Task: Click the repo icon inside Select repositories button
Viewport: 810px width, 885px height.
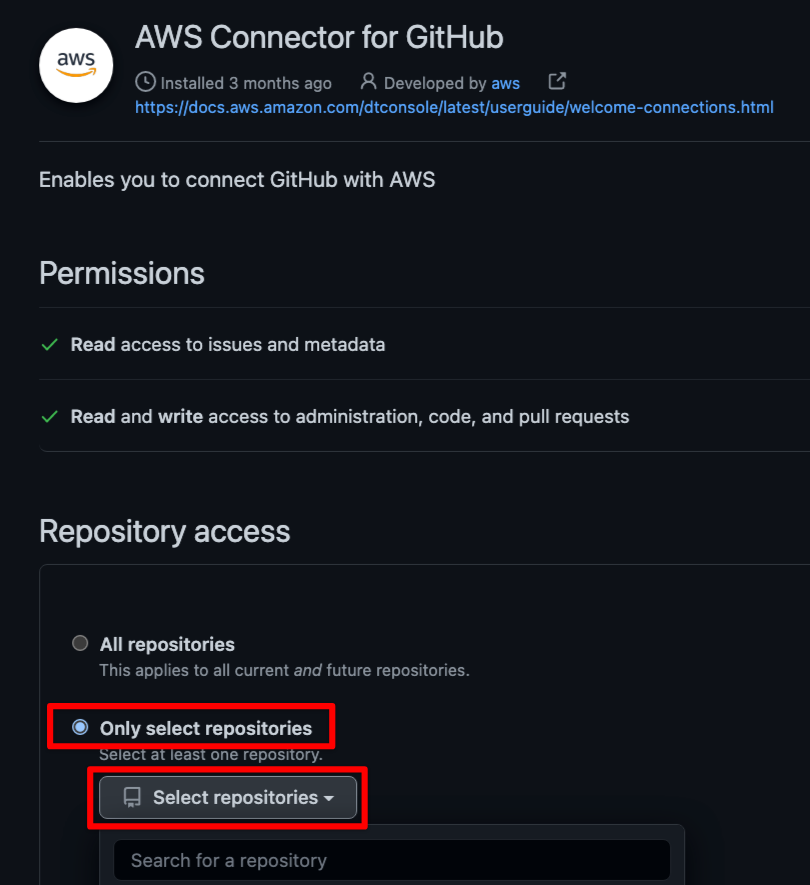Action: 131,798
